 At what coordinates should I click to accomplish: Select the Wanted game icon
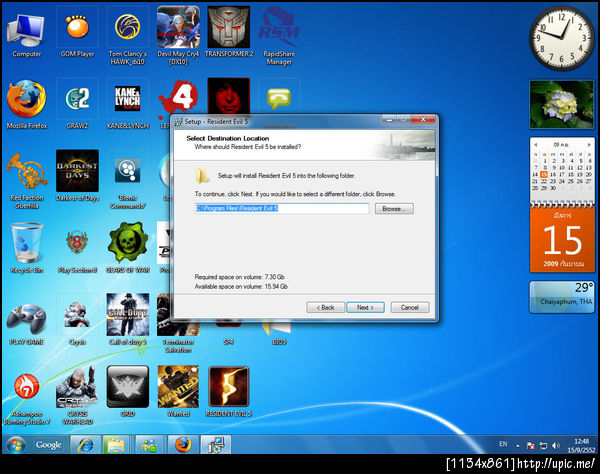tap(178, 391)
